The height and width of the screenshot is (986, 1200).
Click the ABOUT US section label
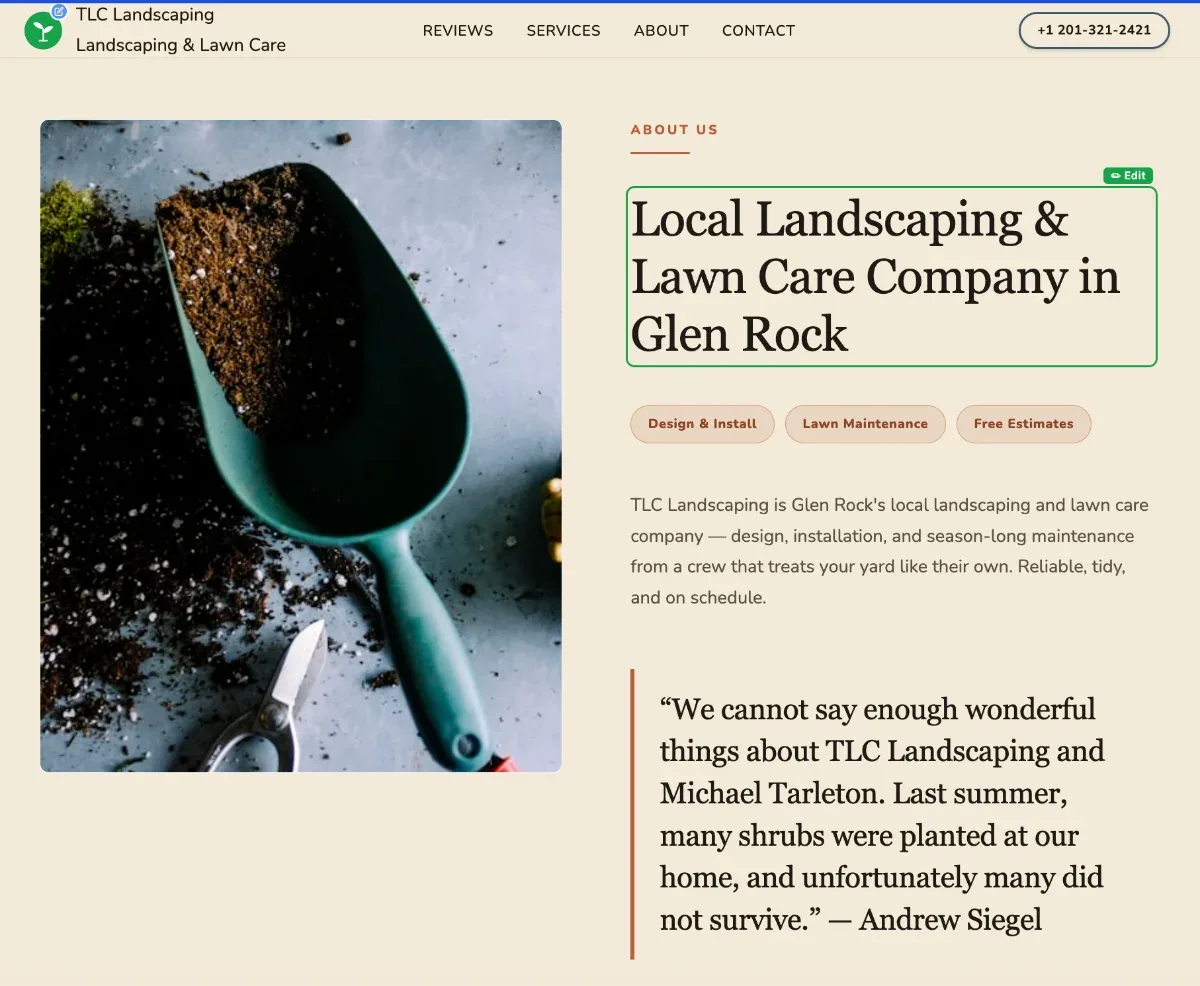pyautogui.click(x=674, y=130)
